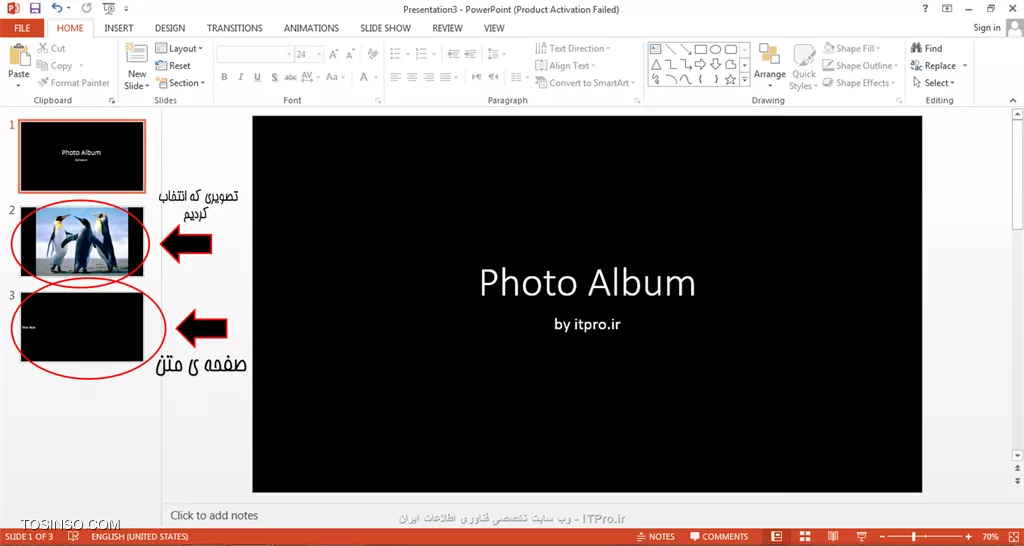Expand the Select dropdown in Editing
Viewport: 1024px width, 546px height.
tap(934, 83)
